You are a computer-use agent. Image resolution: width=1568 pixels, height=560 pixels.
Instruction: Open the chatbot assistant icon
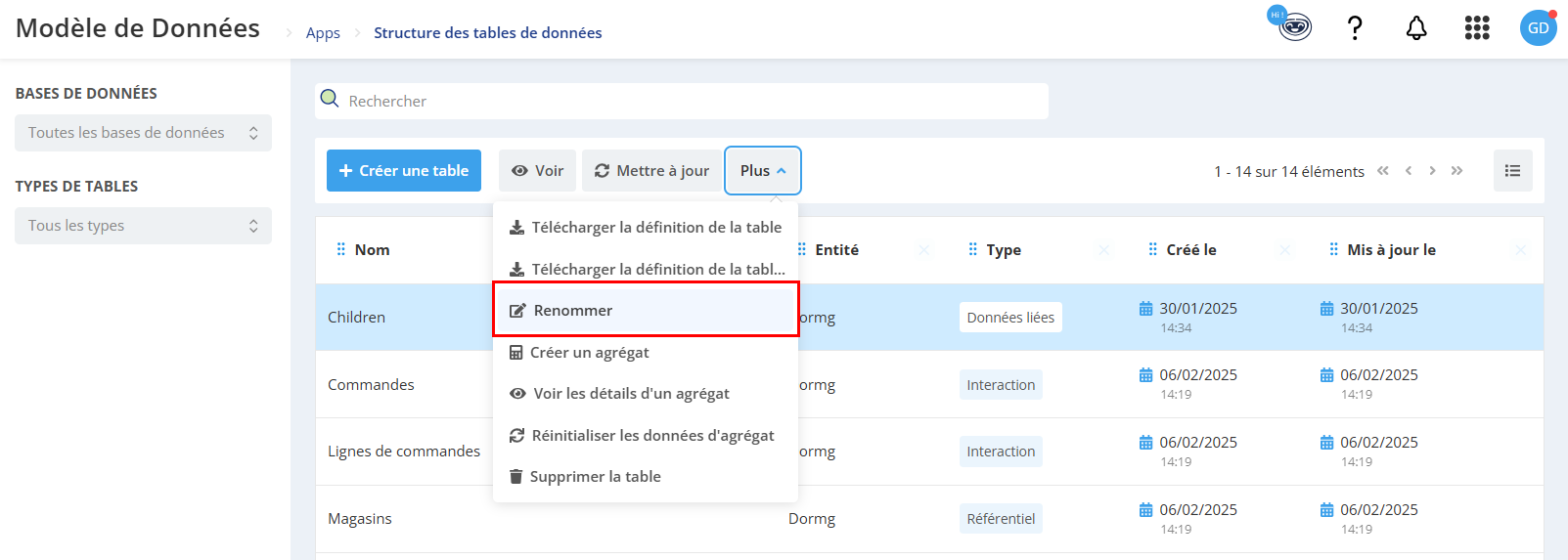coord(1293,25)
